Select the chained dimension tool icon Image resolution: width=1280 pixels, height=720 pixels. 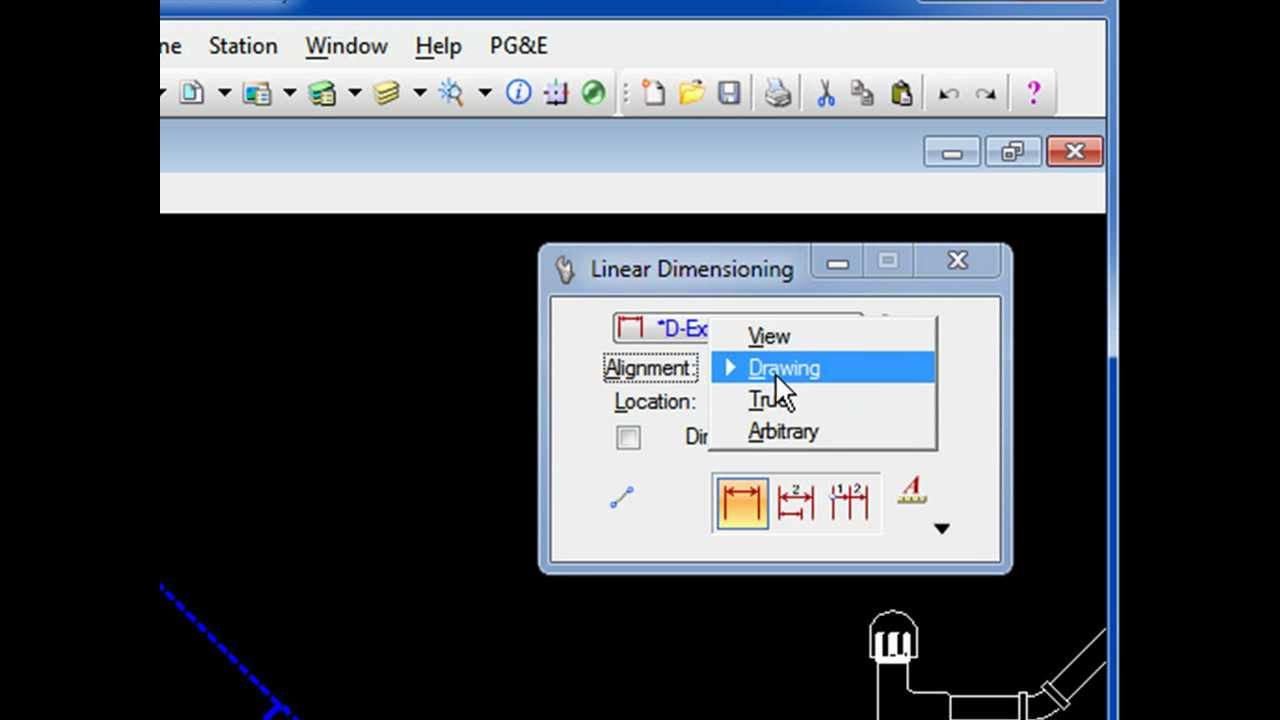pyautogui.click(x=849, y=502)
